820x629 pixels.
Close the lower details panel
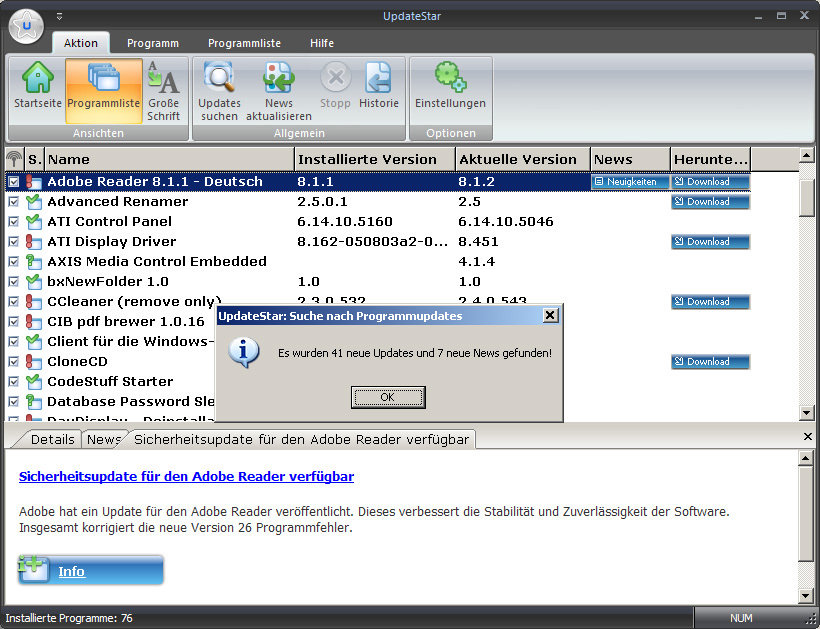click(x=807, y=436)
